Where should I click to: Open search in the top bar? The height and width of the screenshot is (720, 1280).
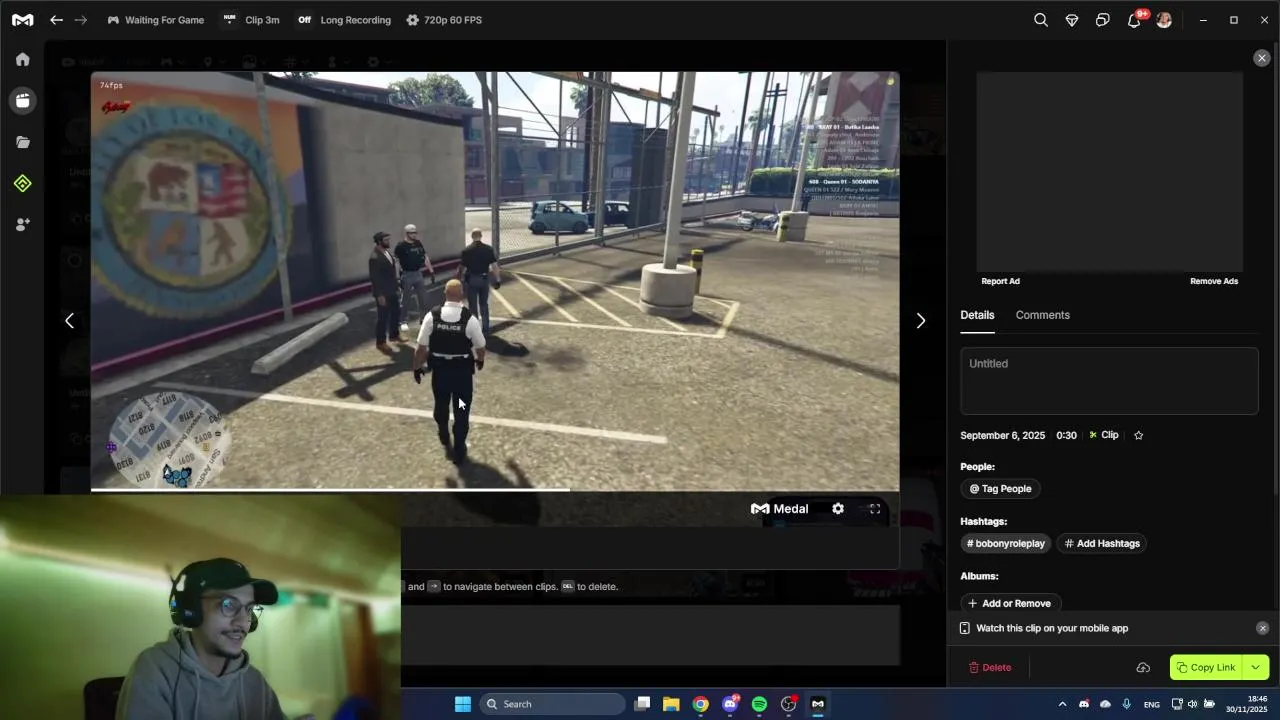(x=1041, y=20)
